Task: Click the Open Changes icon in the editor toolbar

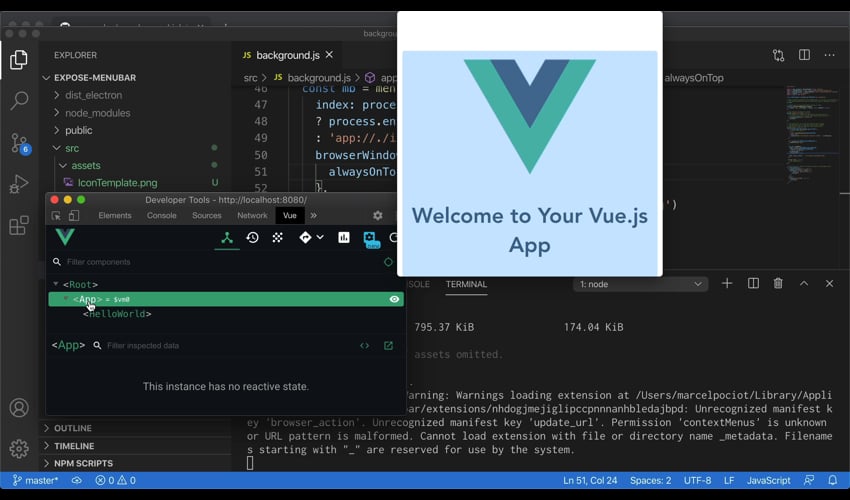Action: [778, 55]
